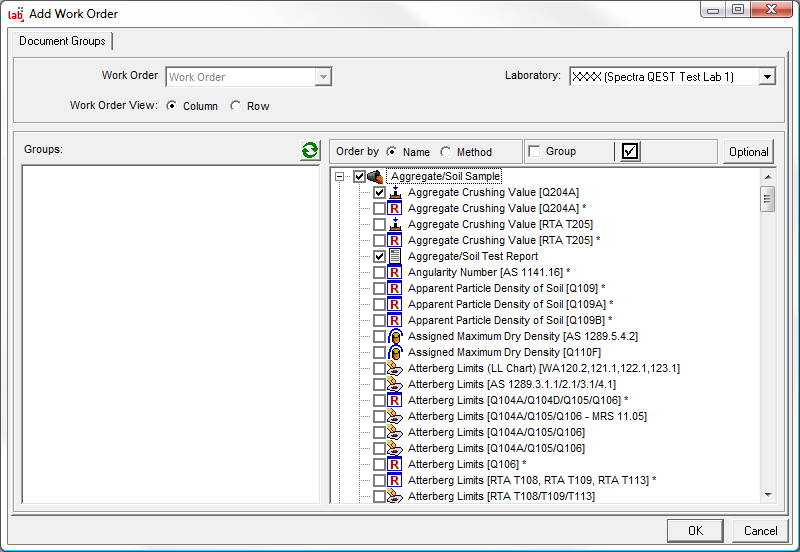Open the Work Order combo box
The width and height of the screenshot is (800, 552).
tap(322, 77)
